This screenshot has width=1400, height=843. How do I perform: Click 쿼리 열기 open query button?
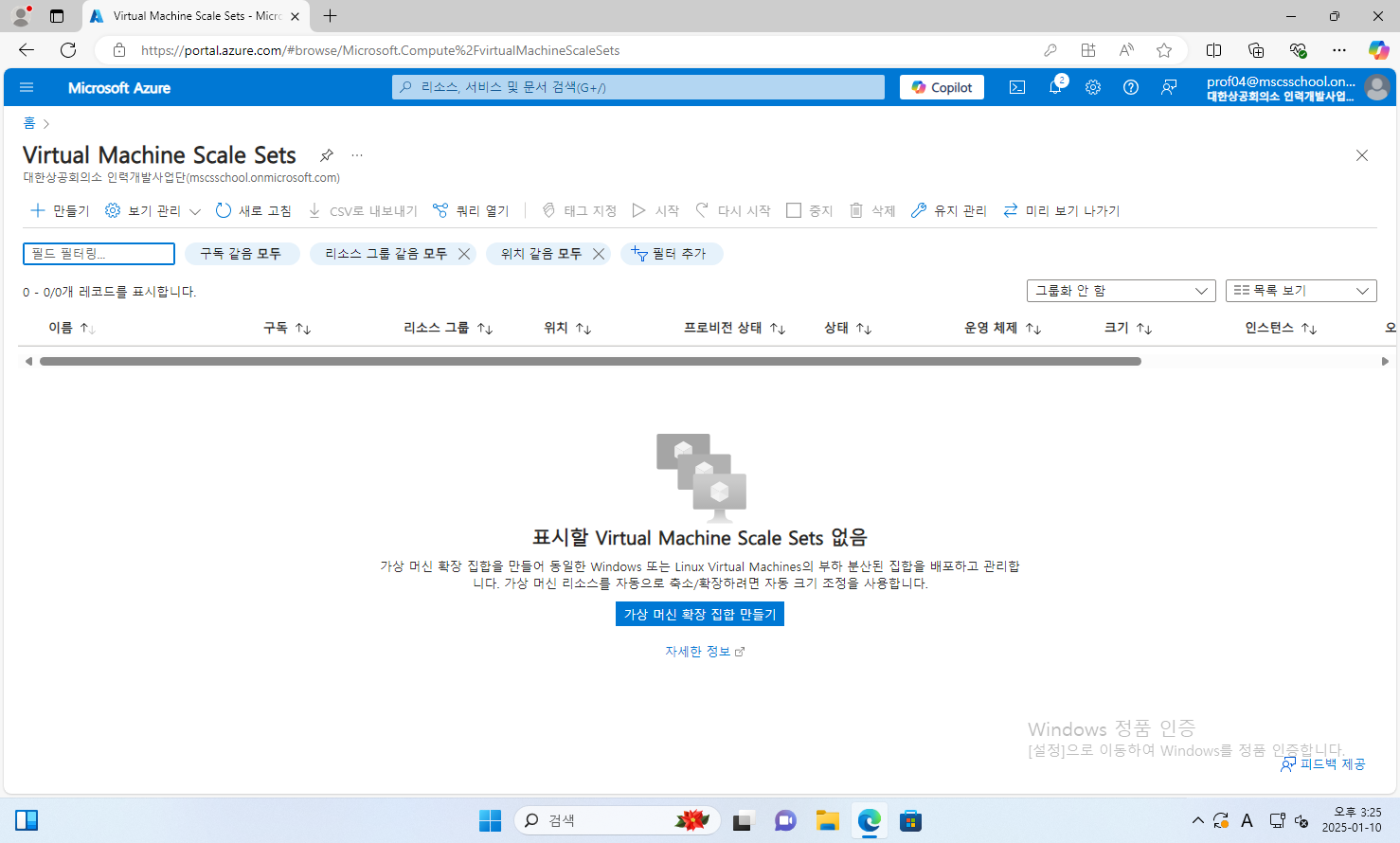click(x=471, y=210)
